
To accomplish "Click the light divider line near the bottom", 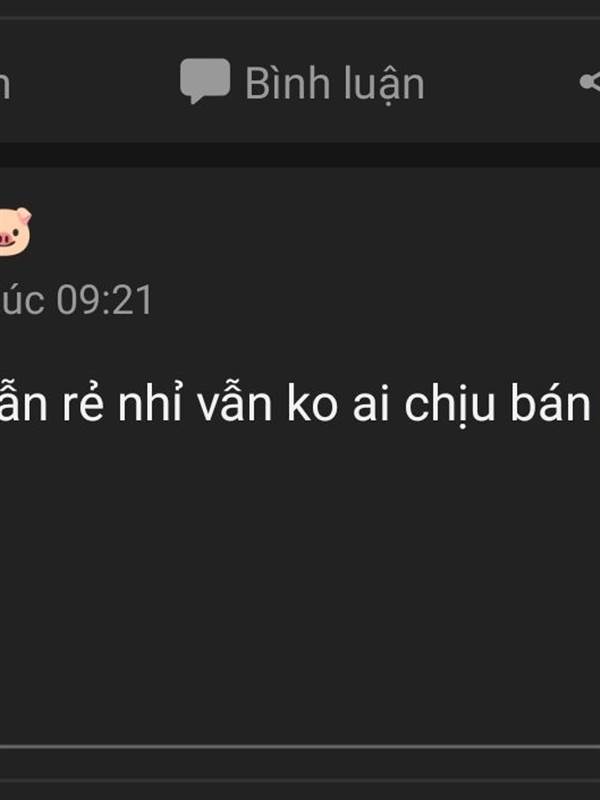I will click(300, 746).
